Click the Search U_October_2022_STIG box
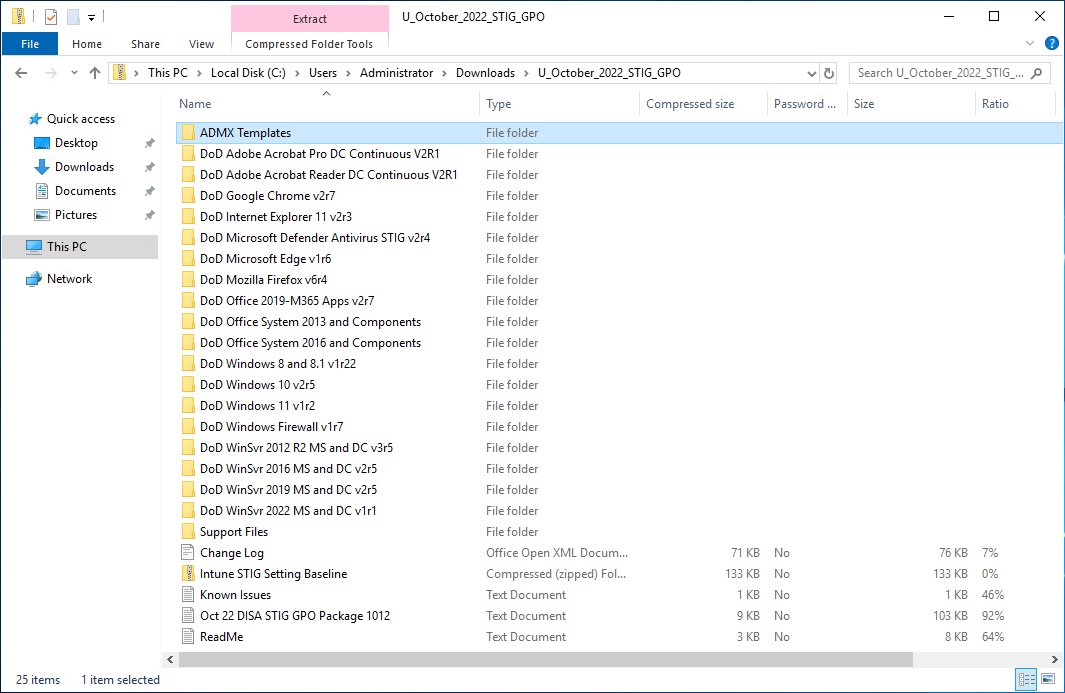This screenshot has height=693, width=1065. click(x=940, y=73)
